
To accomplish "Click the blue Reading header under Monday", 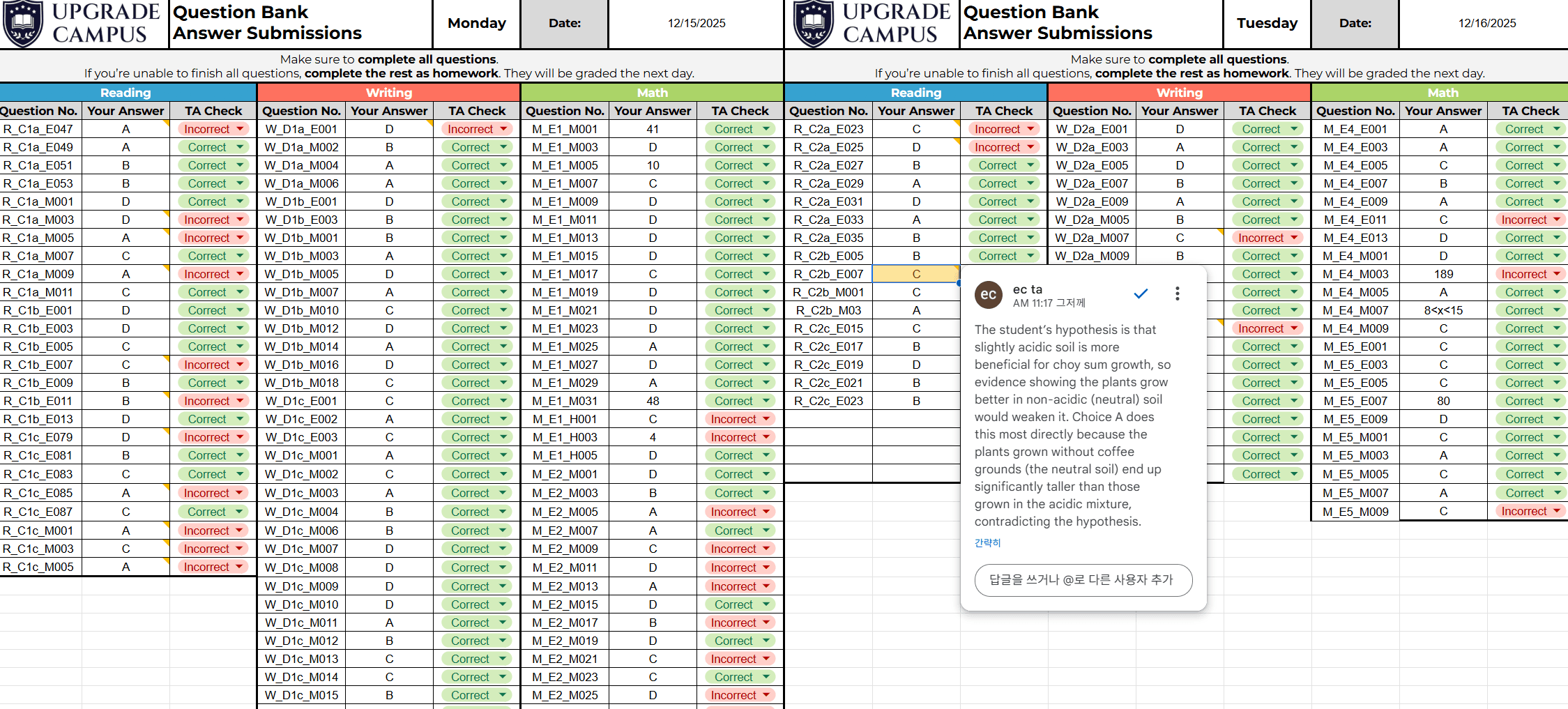I will point(125,93).
